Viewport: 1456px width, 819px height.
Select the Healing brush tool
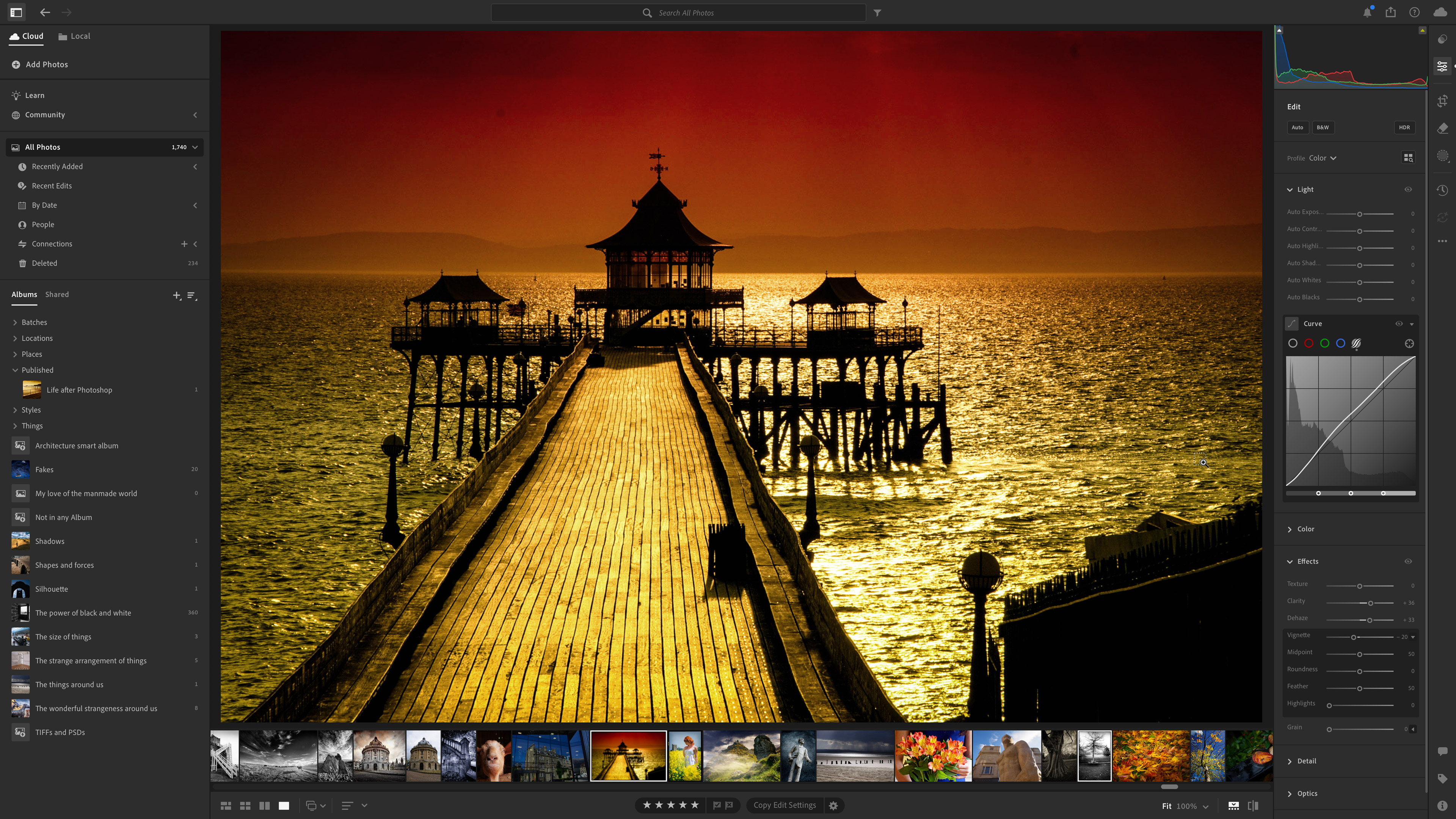[1442, 128]
